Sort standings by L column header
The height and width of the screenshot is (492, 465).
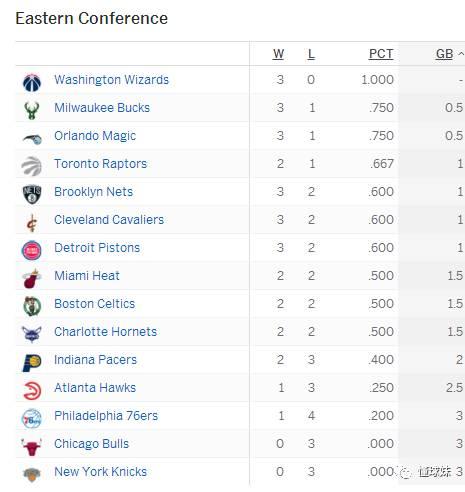tap(311, 54)
